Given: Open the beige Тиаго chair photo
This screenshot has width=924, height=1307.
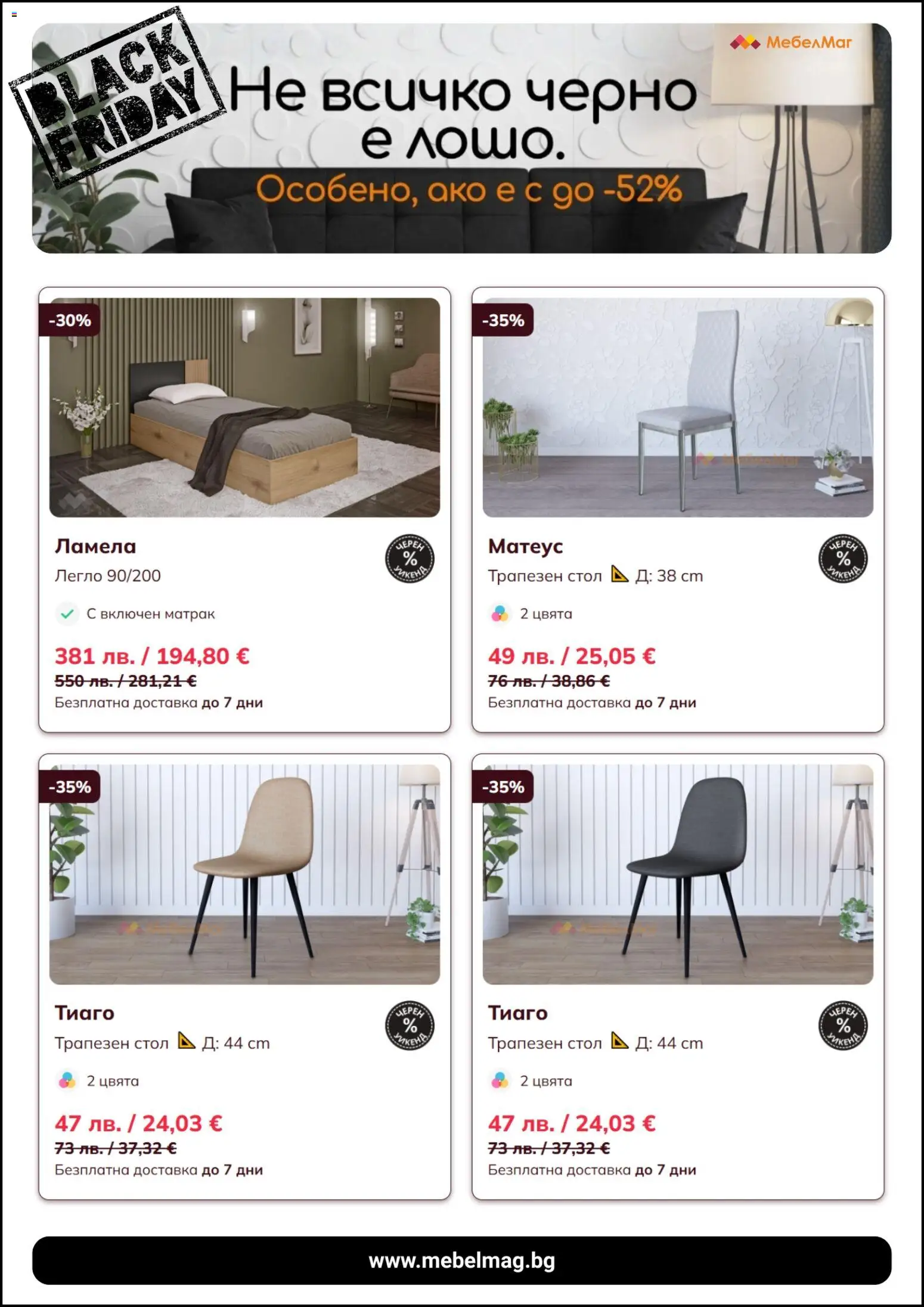Looking at the screenshot, I should [244, 874].
